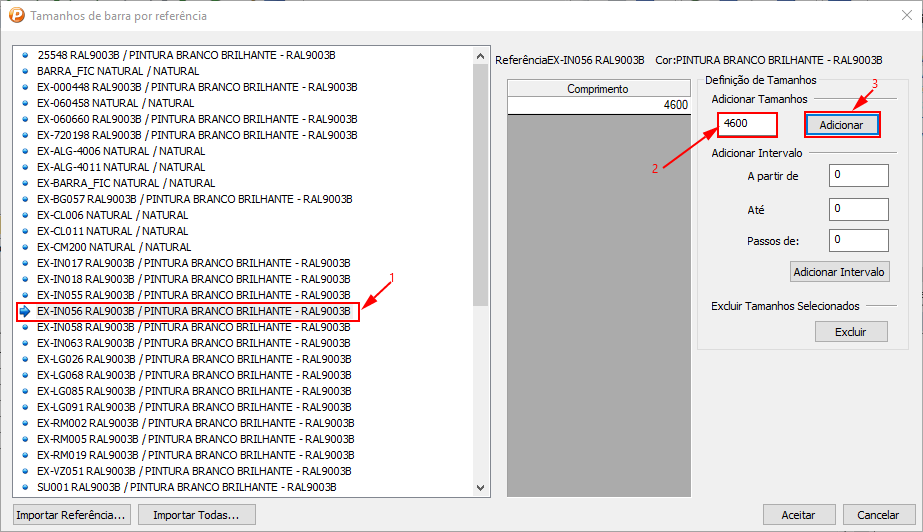Image resolution: width=923 pixels, height=532 pixels.
Task: Click the blue arrow icon beside EX-IN056
Action: click(25, 311)
